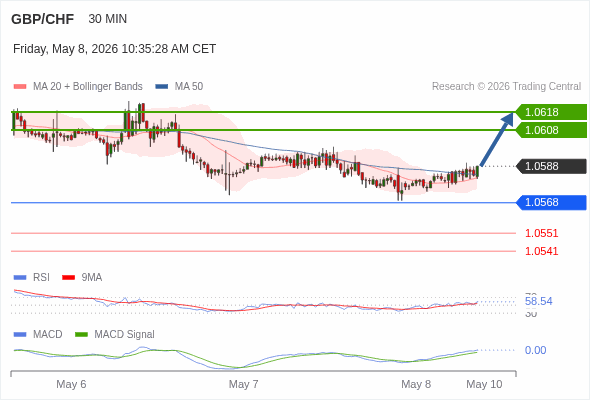Click the May 7 date axis label

(x=243, y=384)
